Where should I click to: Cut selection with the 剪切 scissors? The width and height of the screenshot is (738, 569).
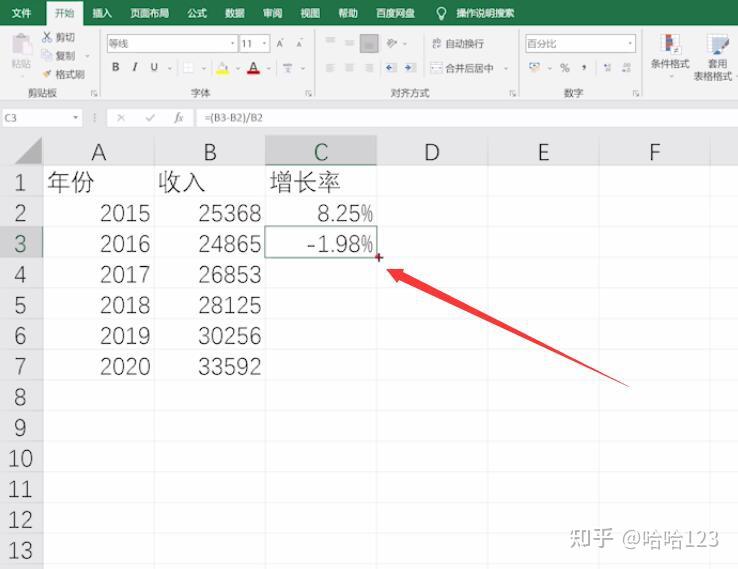(x=58, y=37)
